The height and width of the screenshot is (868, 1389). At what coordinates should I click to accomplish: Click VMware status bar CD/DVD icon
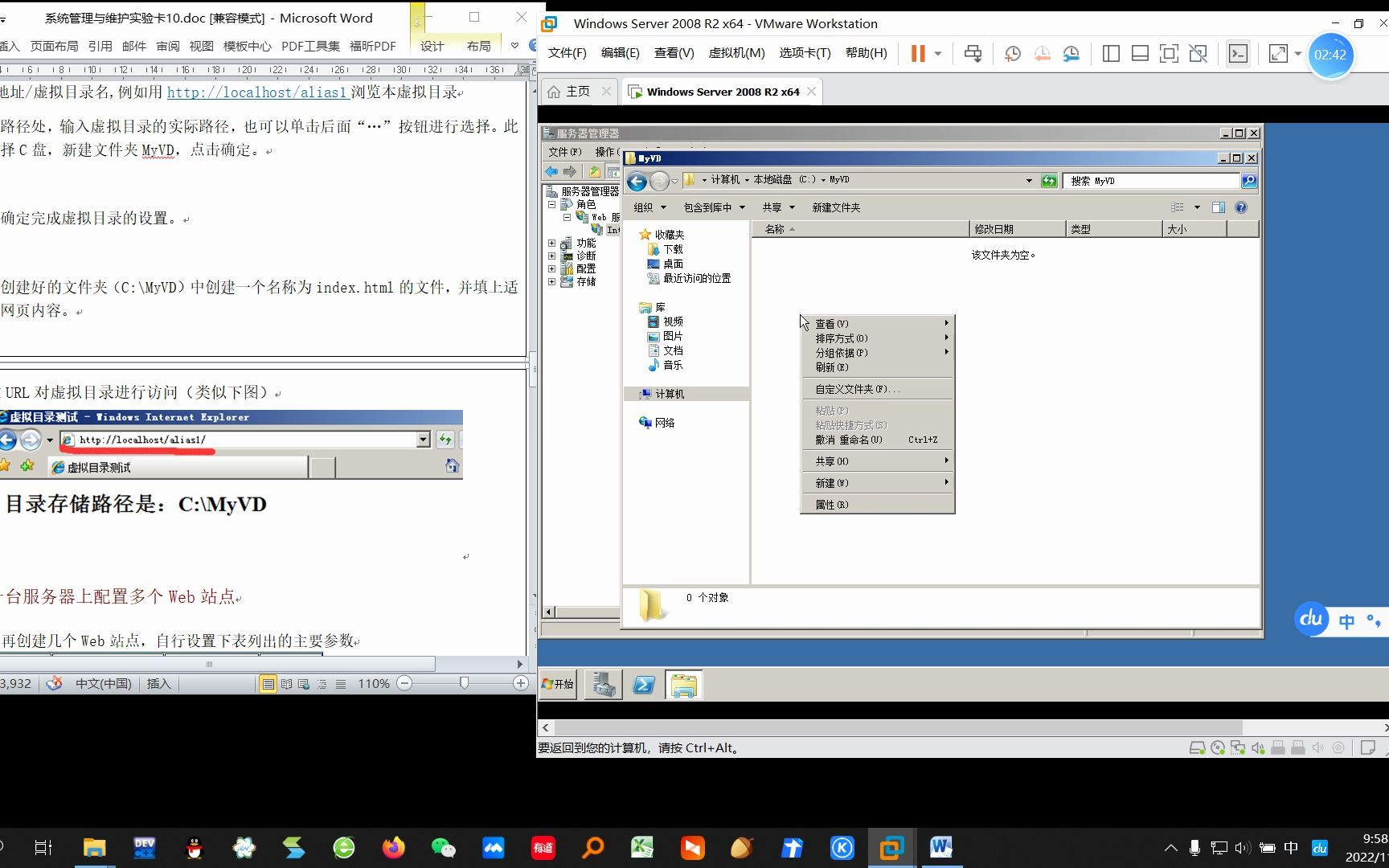pos(1218,747)
